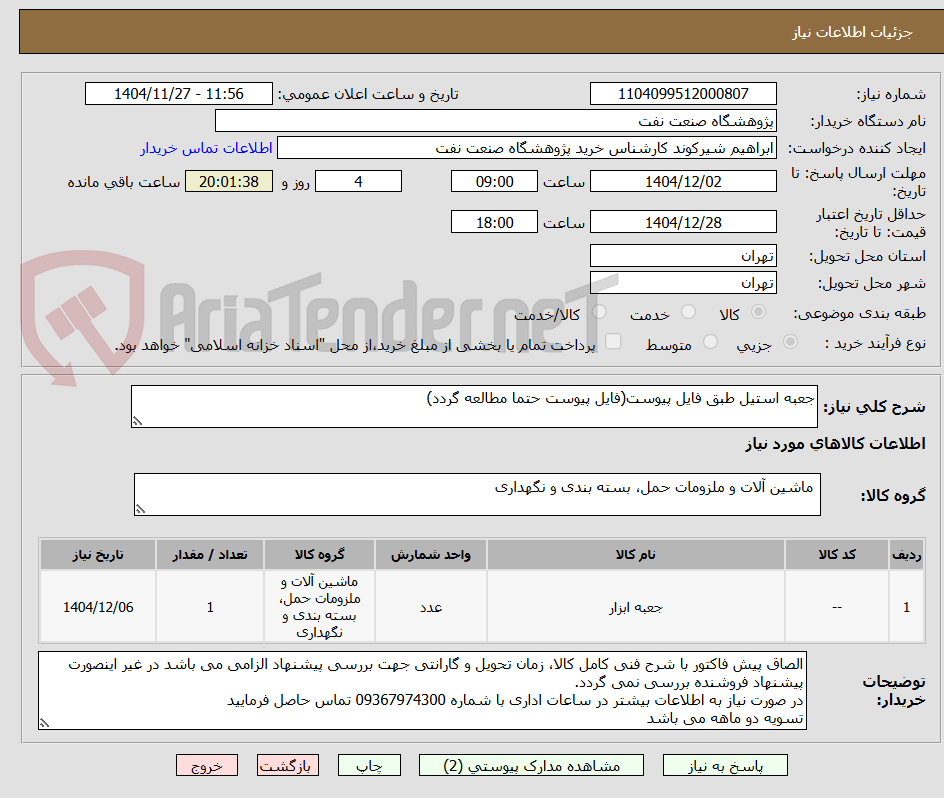Click the need date cell 1404/12/06

[98, 607]
